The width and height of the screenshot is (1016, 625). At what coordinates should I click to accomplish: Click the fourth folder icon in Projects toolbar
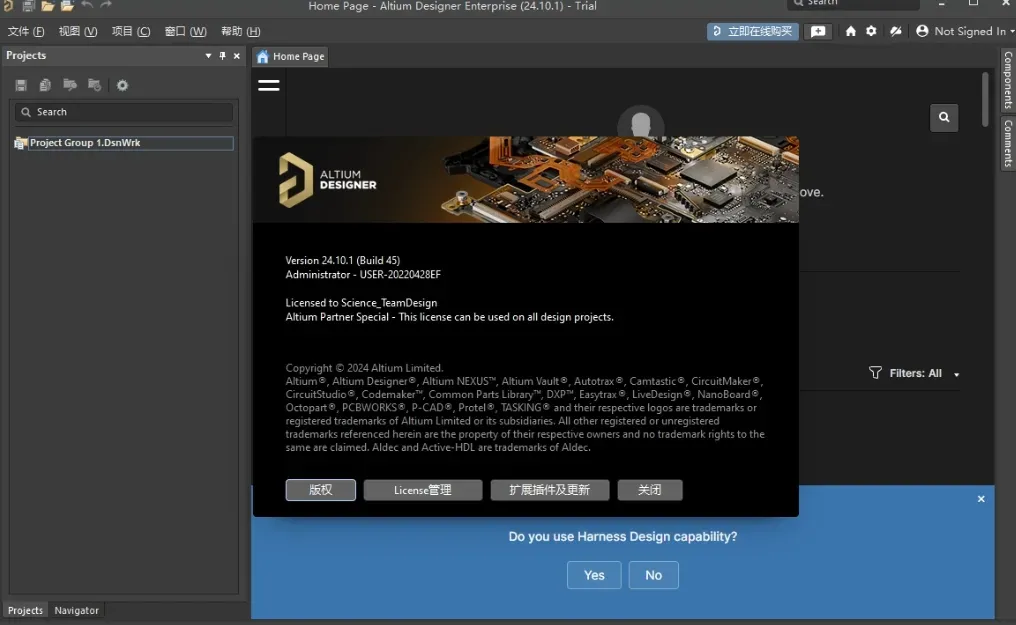coord(95,85)
